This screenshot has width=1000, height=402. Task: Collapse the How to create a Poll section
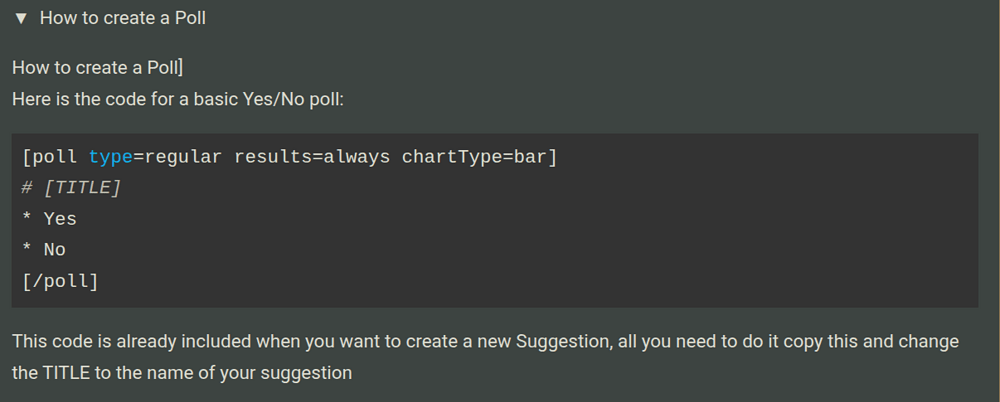pyautogui.click(x=112, y=18)
